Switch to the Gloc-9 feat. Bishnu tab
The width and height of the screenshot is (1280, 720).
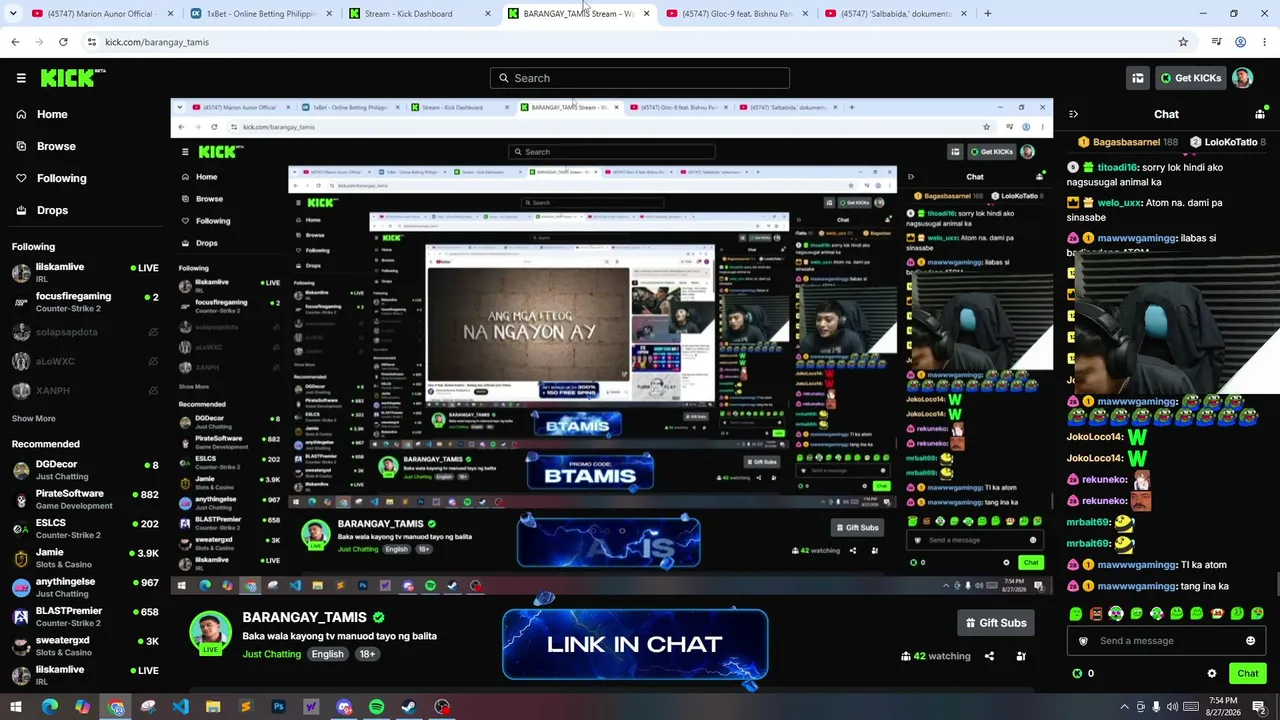[x=737, y=14]
